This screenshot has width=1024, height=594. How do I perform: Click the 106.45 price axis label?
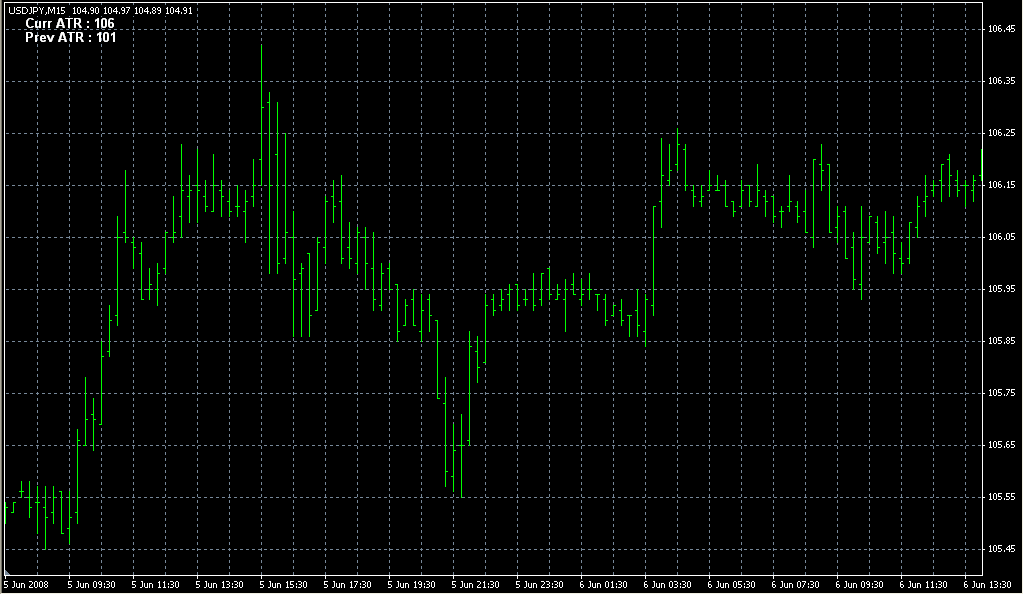pyautogui.click(x=1002, y=29)
